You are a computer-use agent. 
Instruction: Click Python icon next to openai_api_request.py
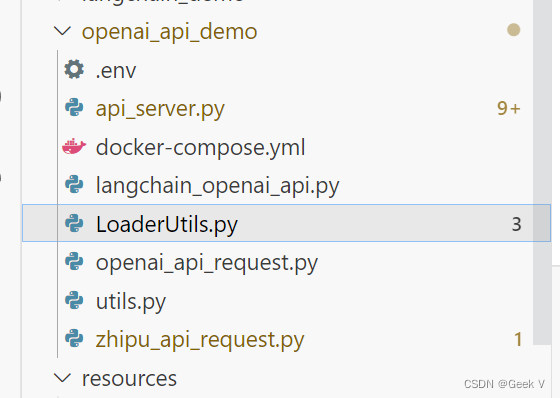74,262
